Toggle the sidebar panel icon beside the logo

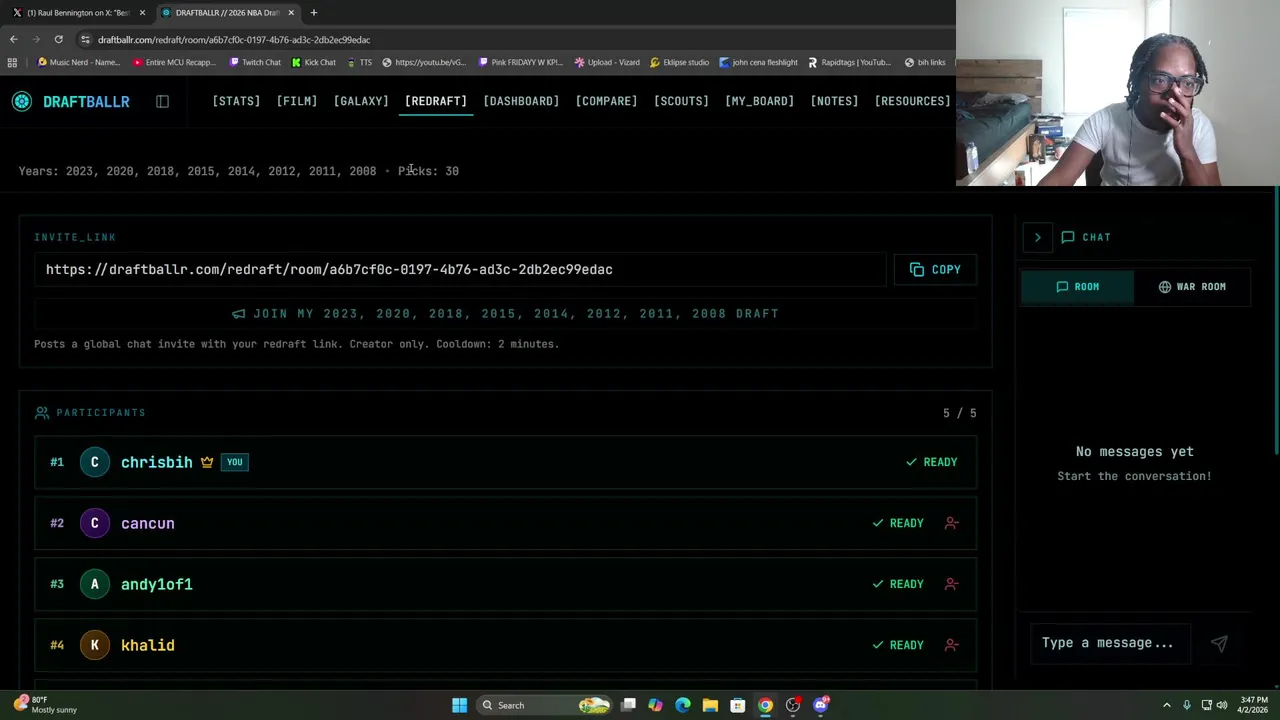click(x=162, y=101)
